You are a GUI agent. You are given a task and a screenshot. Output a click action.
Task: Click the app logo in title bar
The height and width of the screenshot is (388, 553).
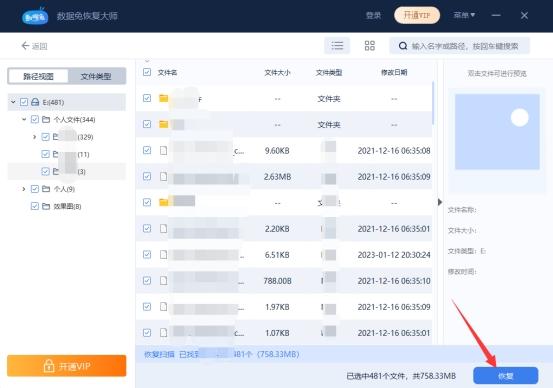[35, 16]
